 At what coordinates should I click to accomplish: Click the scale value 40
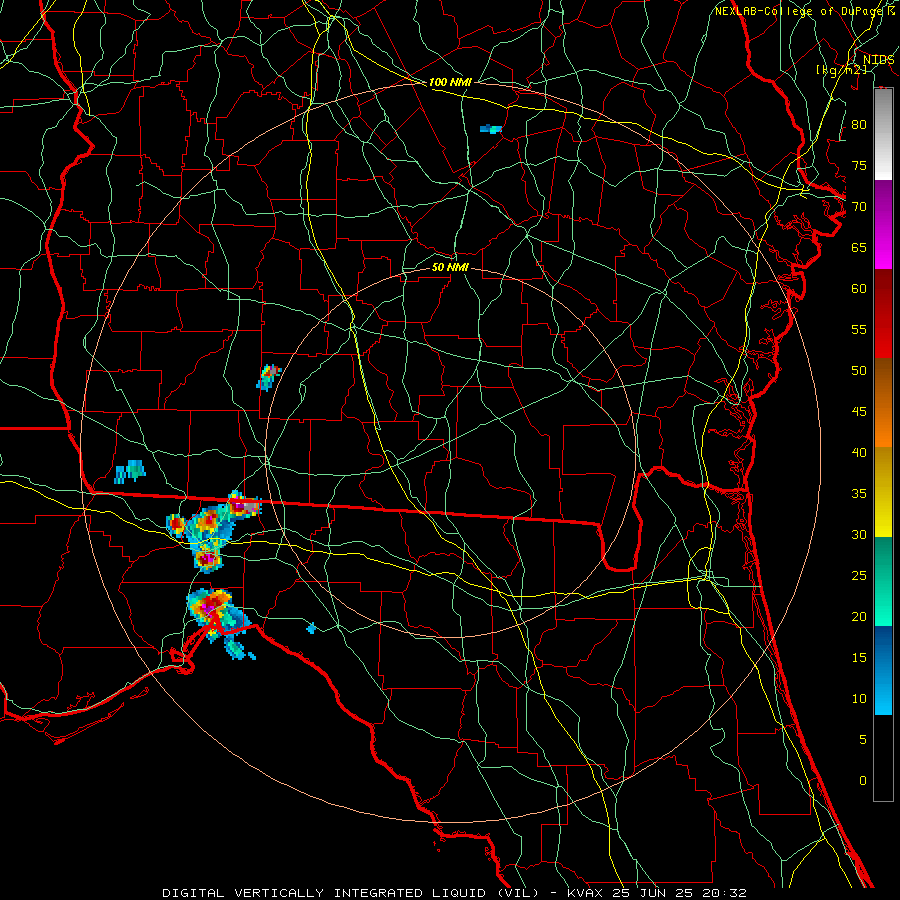coord(859,452)
